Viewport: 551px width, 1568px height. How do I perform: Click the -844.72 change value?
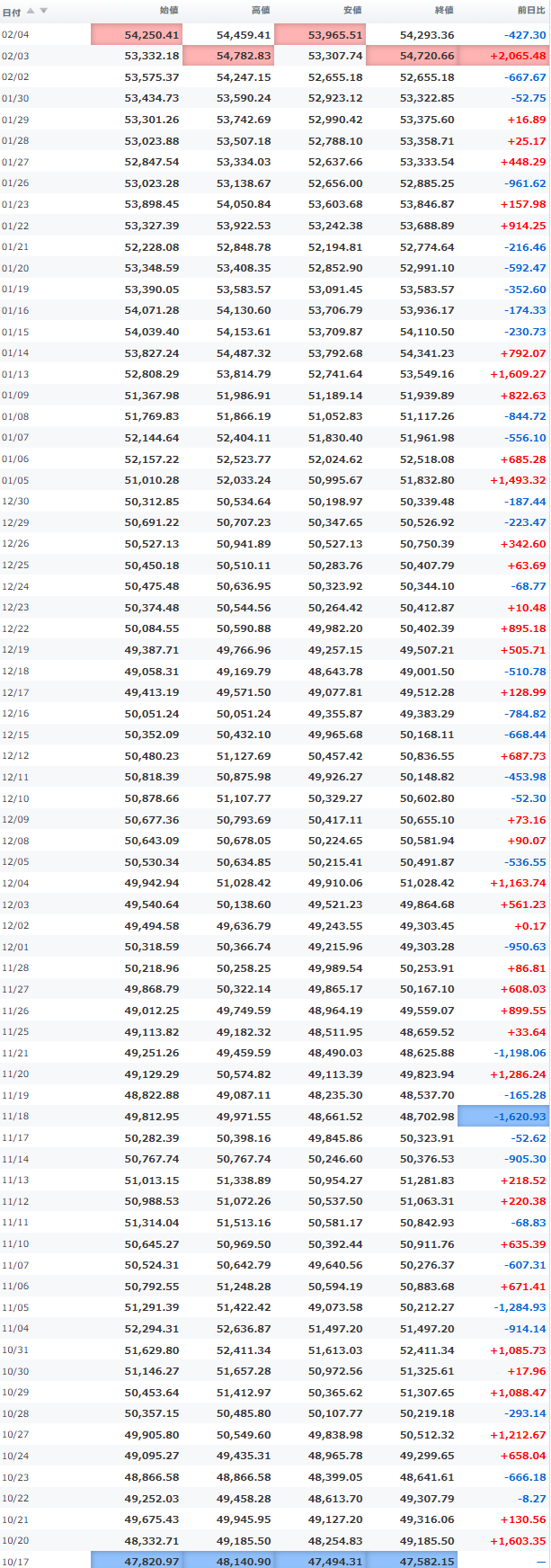click(x=525, y=416)
